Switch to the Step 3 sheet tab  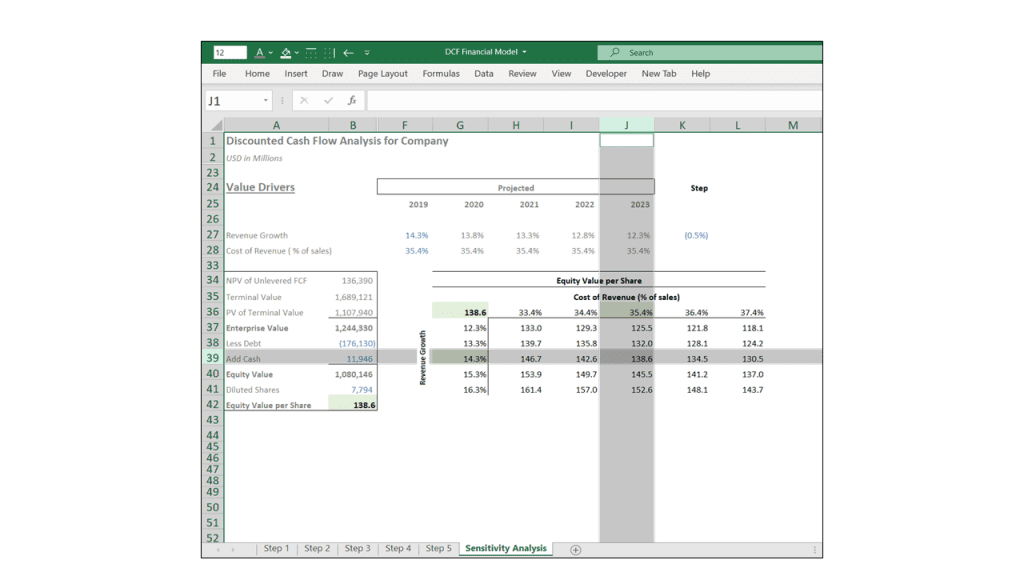[356, 548]
